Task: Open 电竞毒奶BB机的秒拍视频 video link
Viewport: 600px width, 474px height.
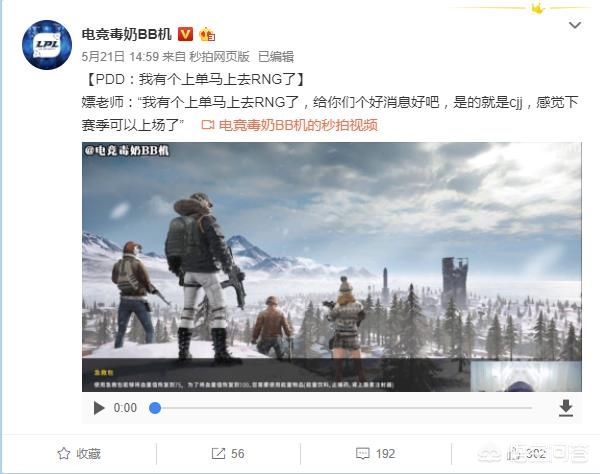Action: (x=298, y=125)
